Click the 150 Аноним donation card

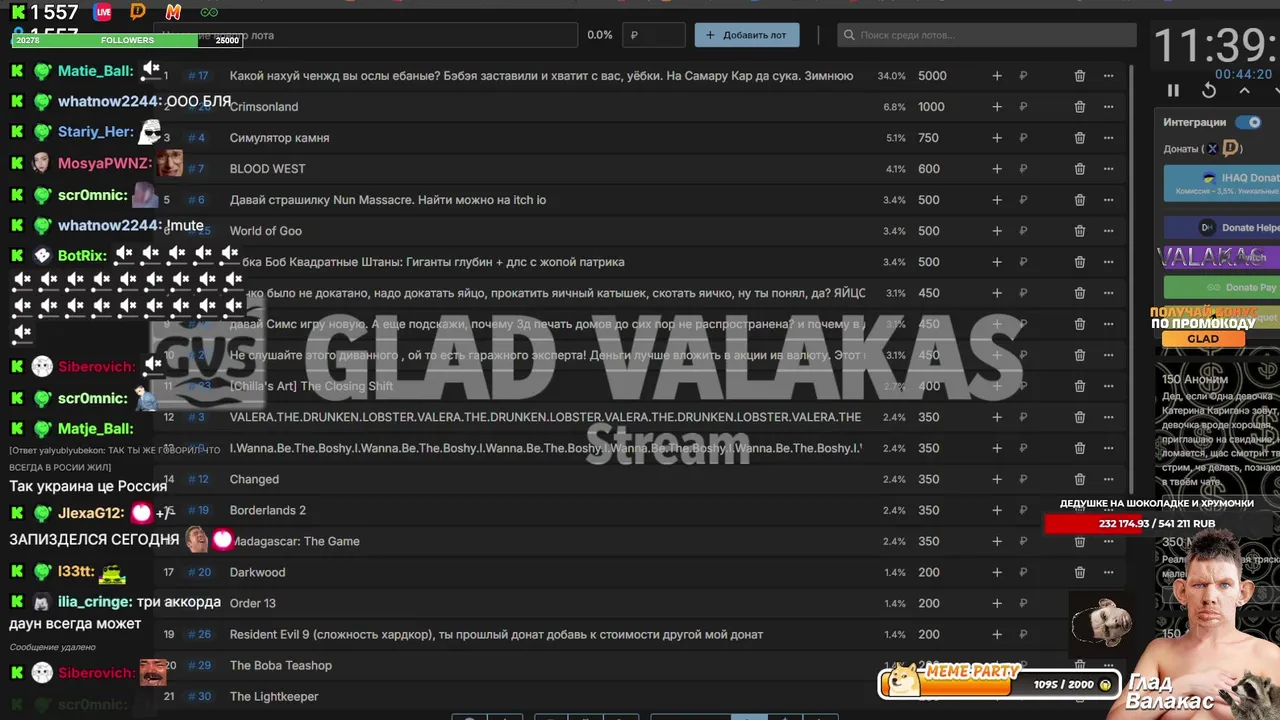1220,432
